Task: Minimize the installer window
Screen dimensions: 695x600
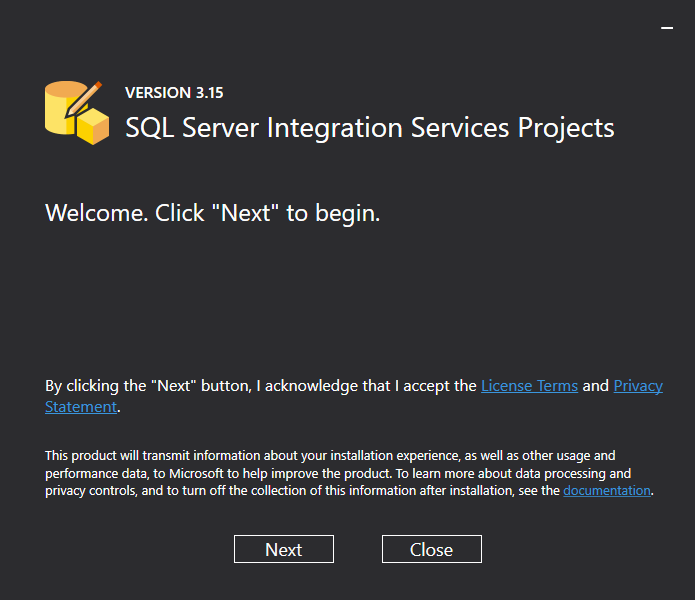Action: 667,29
